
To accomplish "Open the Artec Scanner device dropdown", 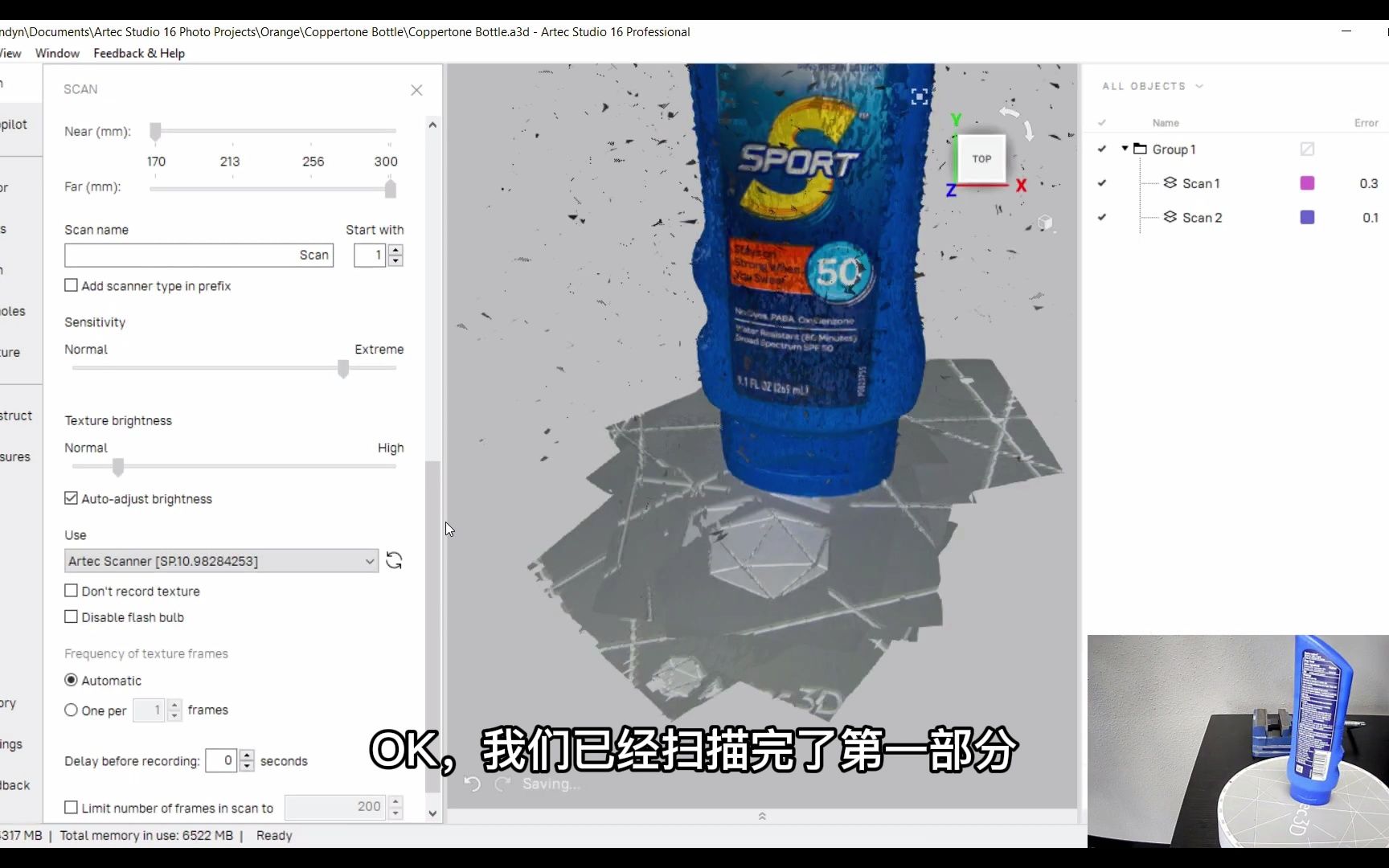I will coord(221,561).
